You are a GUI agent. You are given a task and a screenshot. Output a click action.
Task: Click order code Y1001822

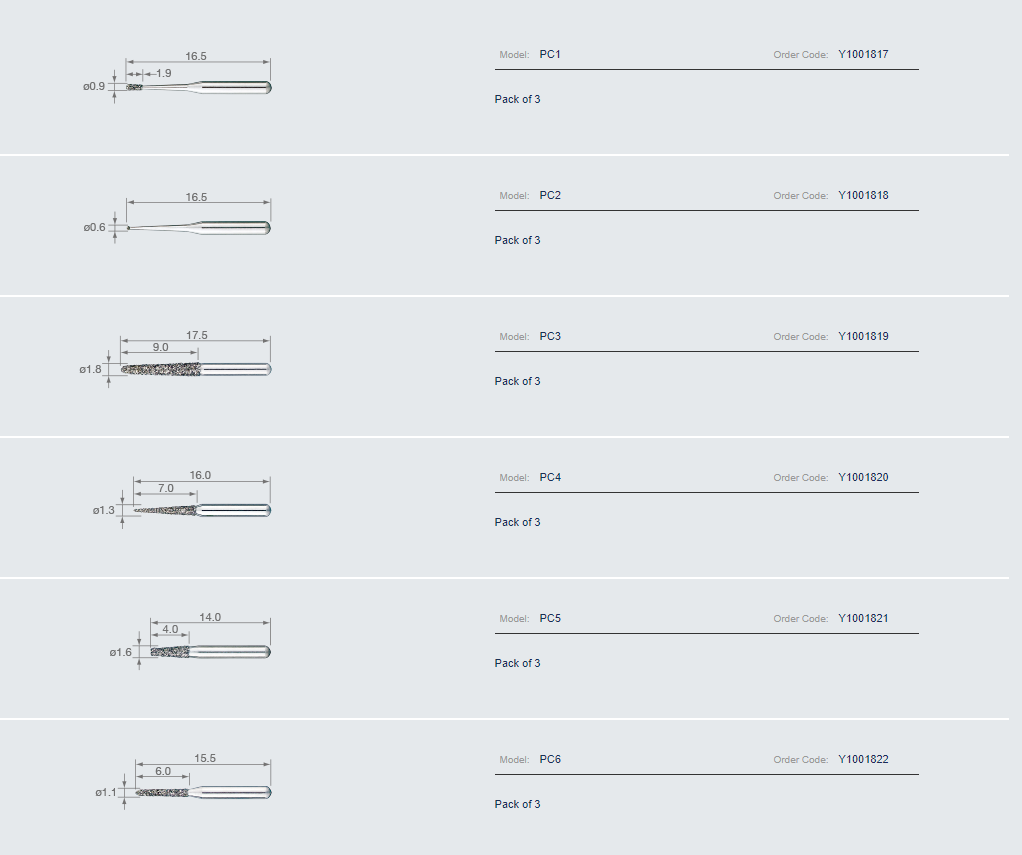863,759
